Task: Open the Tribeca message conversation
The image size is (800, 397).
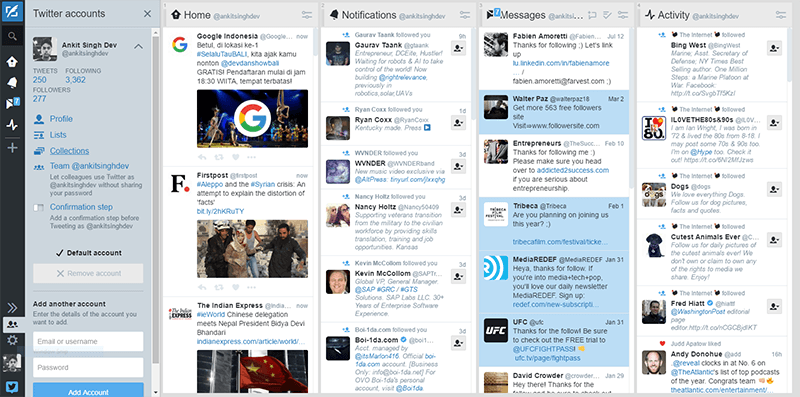Action: (554, 224)
